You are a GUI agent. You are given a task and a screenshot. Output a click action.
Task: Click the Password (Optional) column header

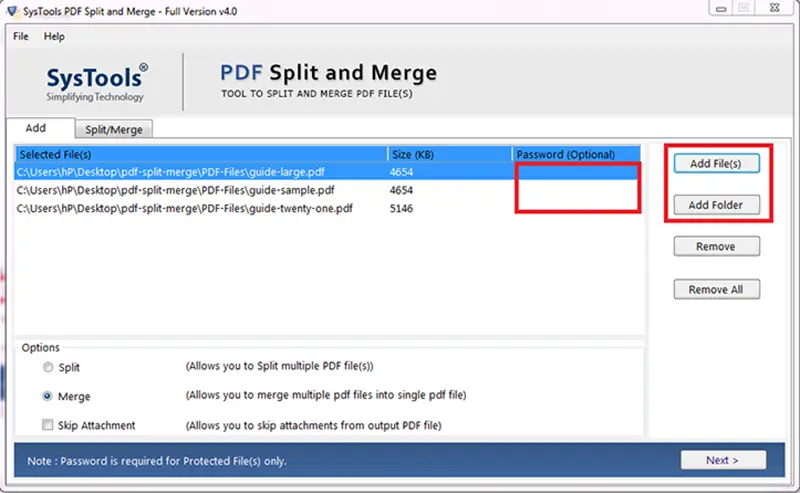[x=577, y=155]
